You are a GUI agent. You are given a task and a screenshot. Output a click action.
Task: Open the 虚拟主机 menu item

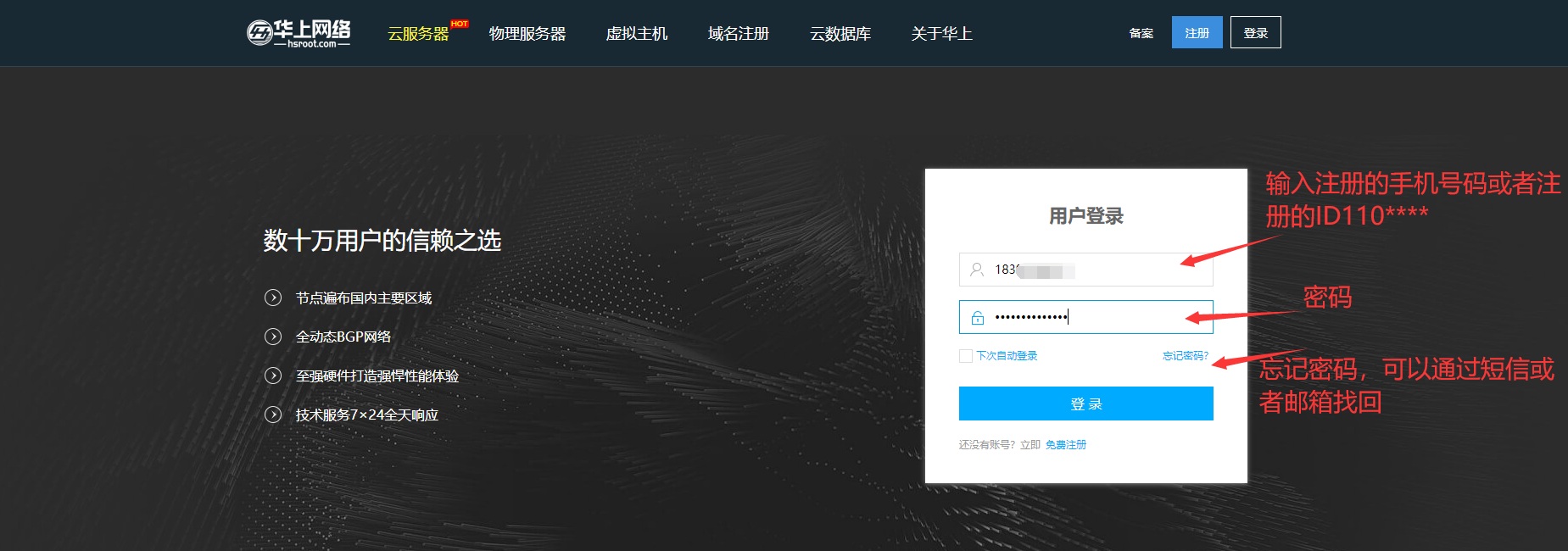click(637, 34)
